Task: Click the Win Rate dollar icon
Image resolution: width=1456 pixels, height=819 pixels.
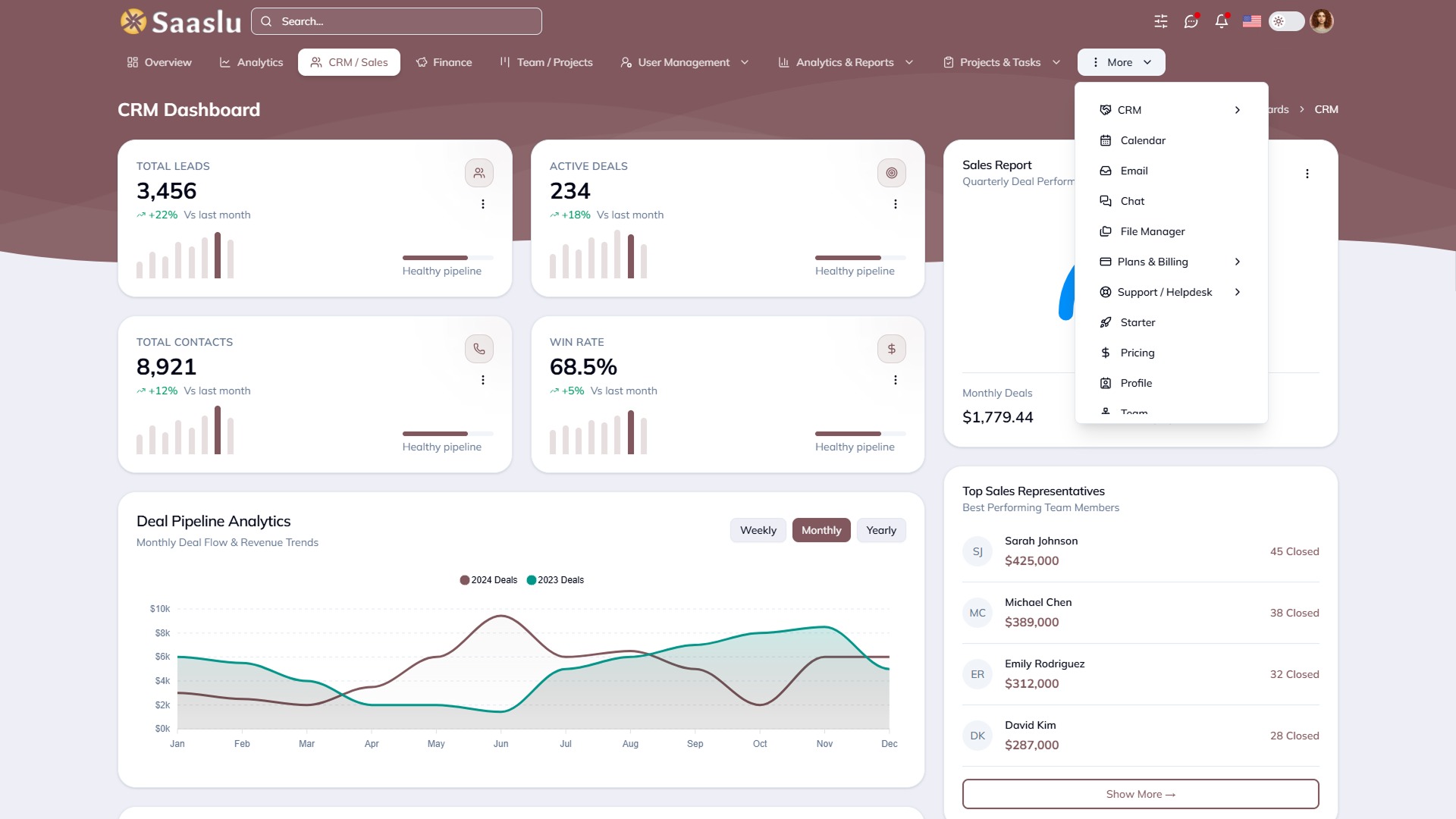Action: coord(892,349)
